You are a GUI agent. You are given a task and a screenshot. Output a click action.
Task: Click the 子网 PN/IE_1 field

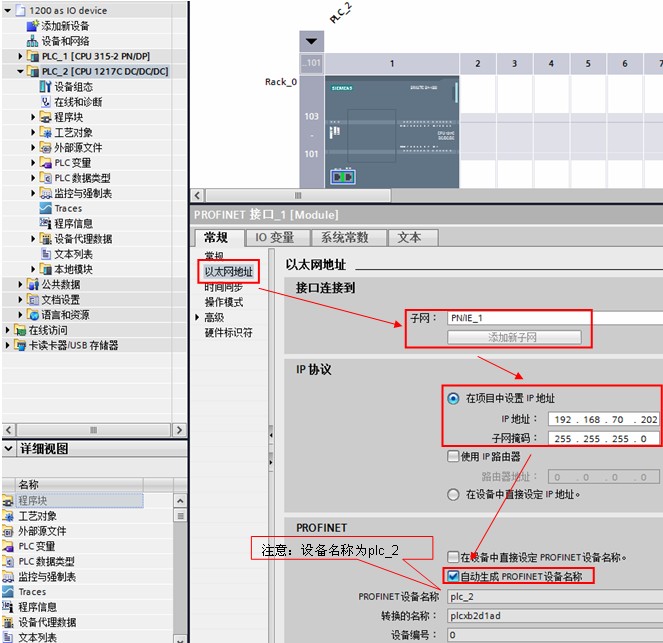(x=555, y=318)
